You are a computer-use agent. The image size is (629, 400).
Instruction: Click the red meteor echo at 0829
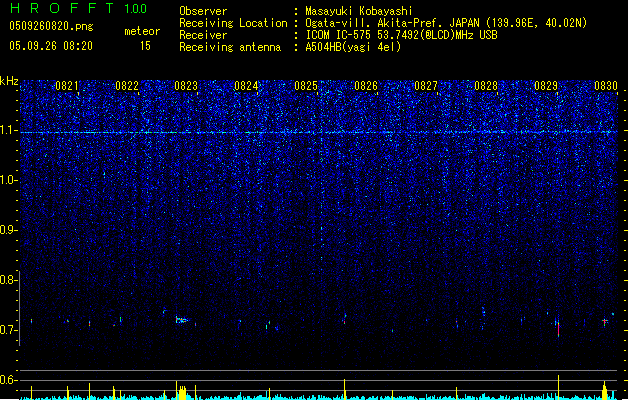[558, 329]
